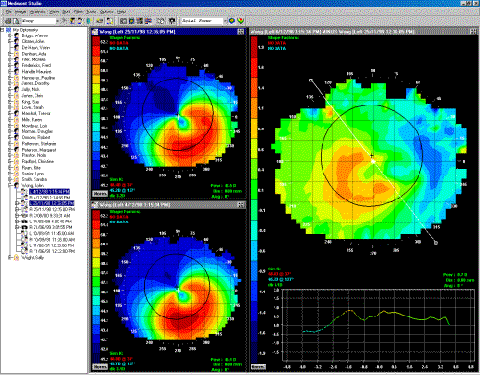480x375 pixels.
Task: Click the print preview page icon
Action: coord(16,21)
